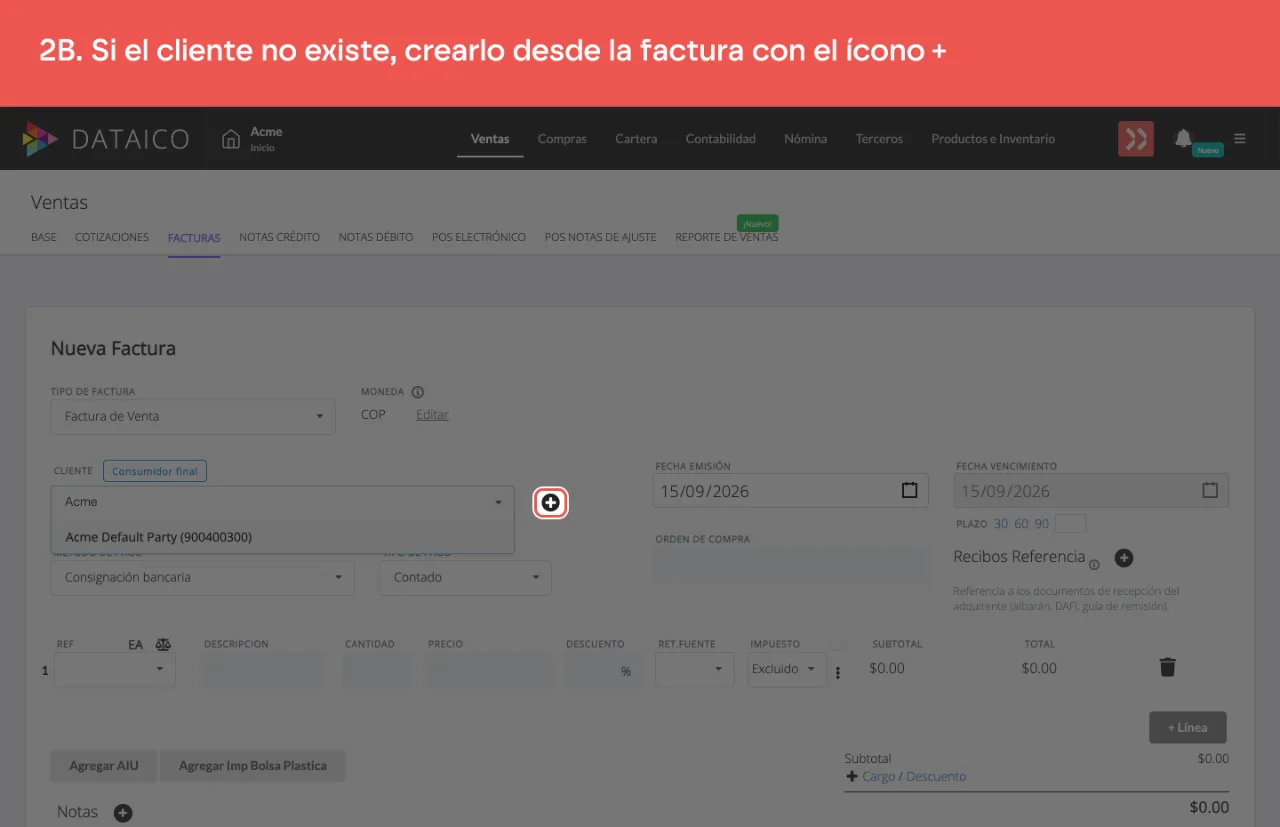Click the Editar currency link
The image size is (1280, 827).
click(432, 415)
